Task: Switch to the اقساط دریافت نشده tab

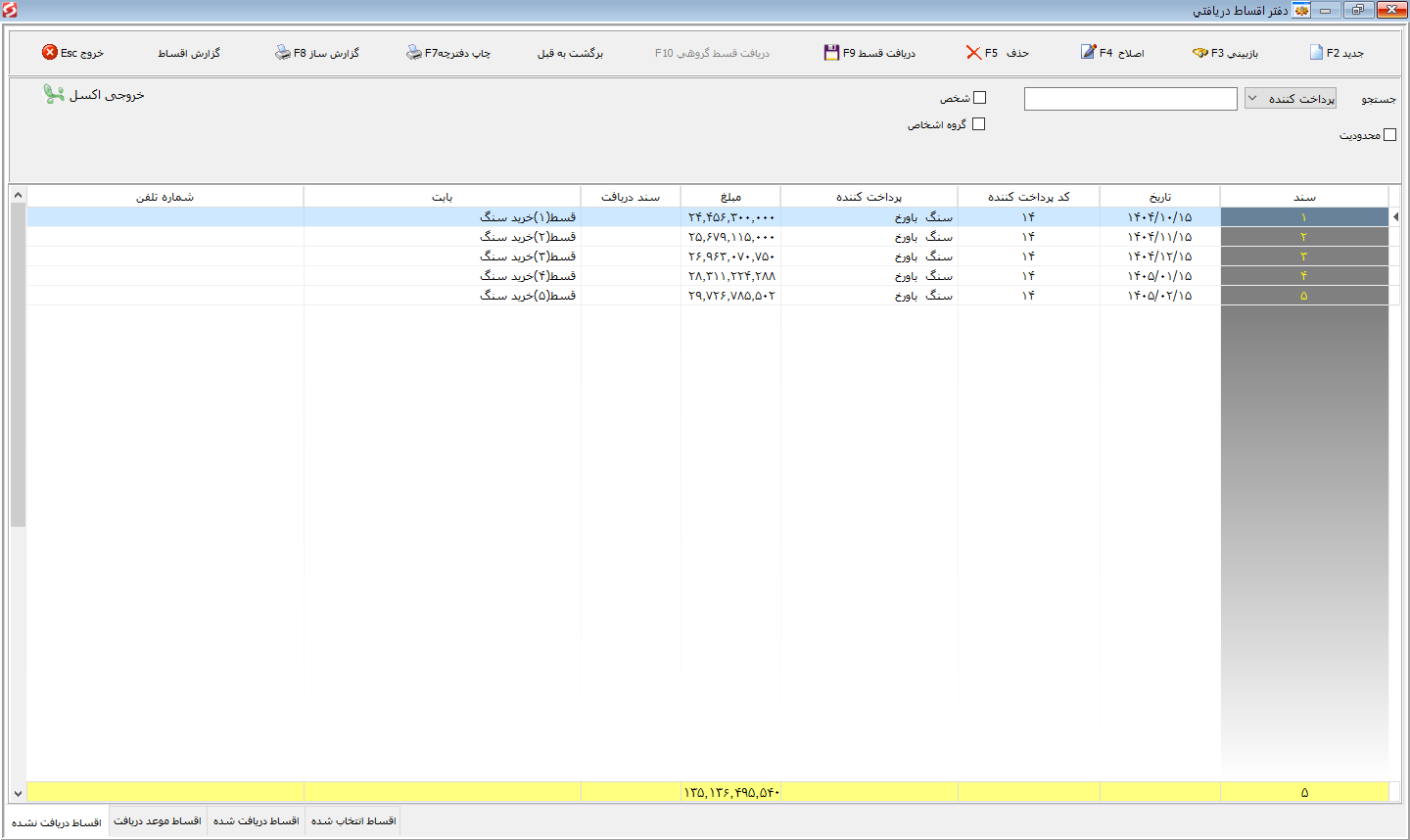Action: 57,822
